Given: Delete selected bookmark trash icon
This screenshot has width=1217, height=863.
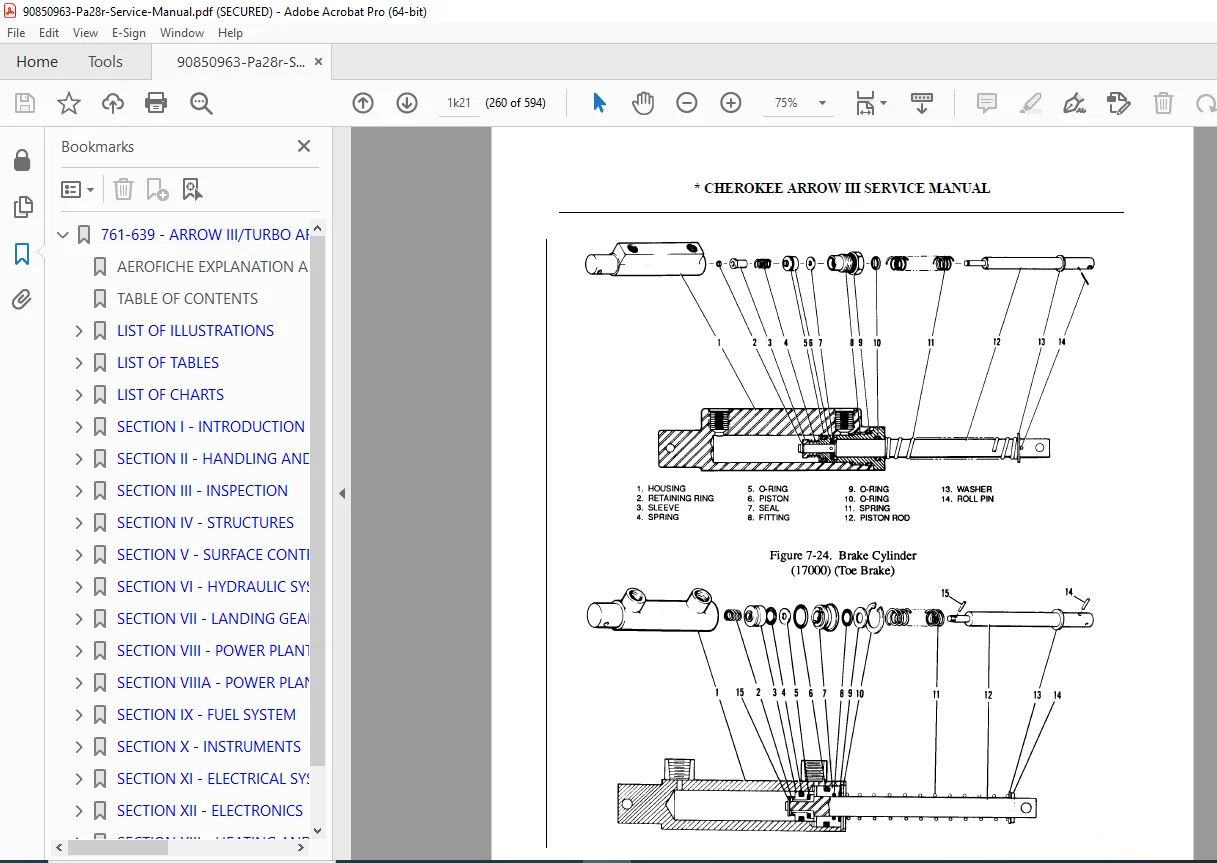Looking at the screenshot, I should (x=123, y=189).
